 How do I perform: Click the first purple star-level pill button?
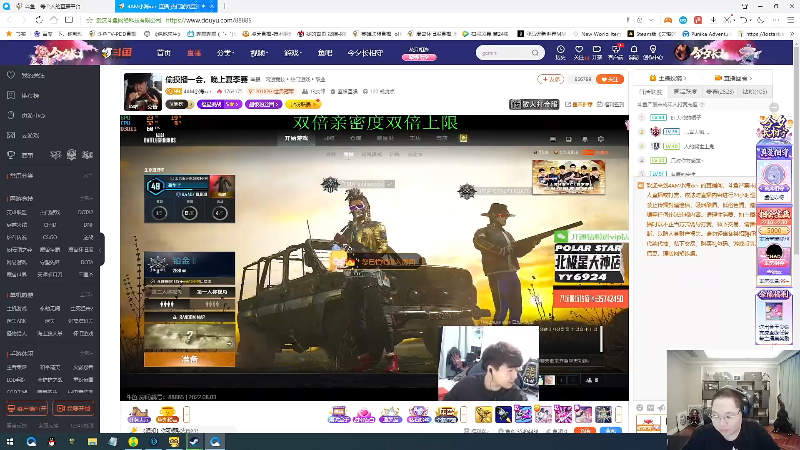click(x=219, y=104)
